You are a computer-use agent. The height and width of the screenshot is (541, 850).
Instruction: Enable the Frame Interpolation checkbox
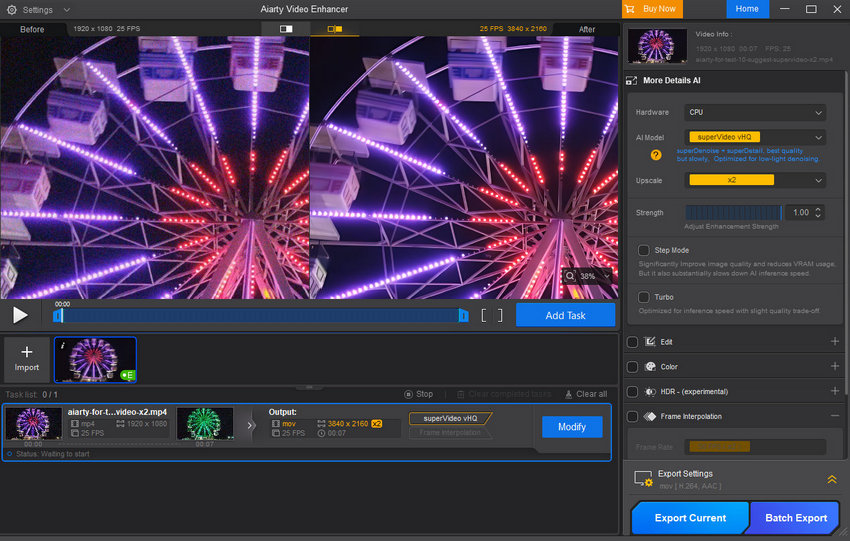coord(632,417)
